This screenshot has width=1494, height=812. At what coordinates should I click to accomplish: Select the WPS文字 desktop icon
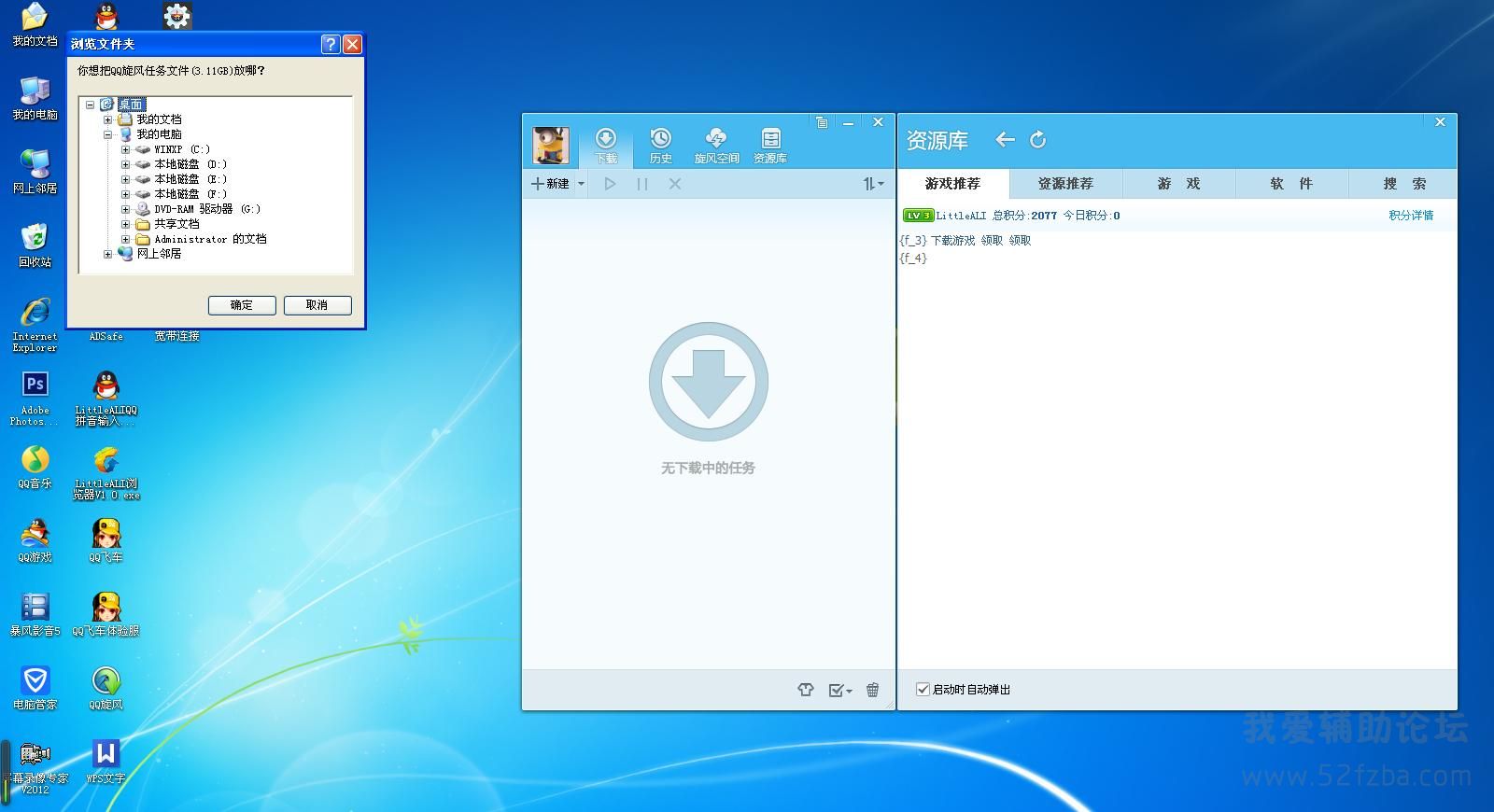106,762
